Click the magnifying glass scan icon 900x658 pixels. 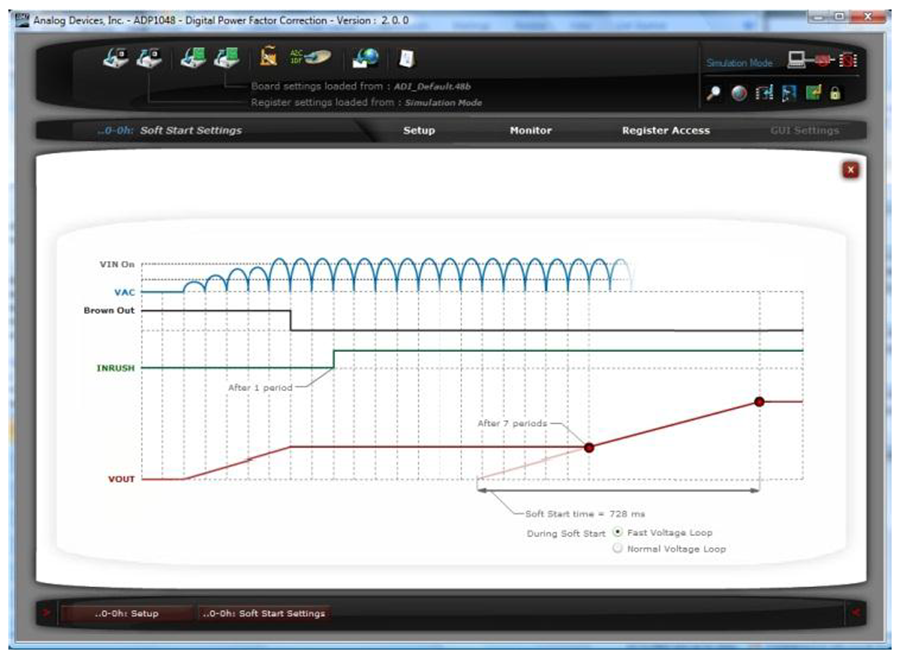point(713,93)
